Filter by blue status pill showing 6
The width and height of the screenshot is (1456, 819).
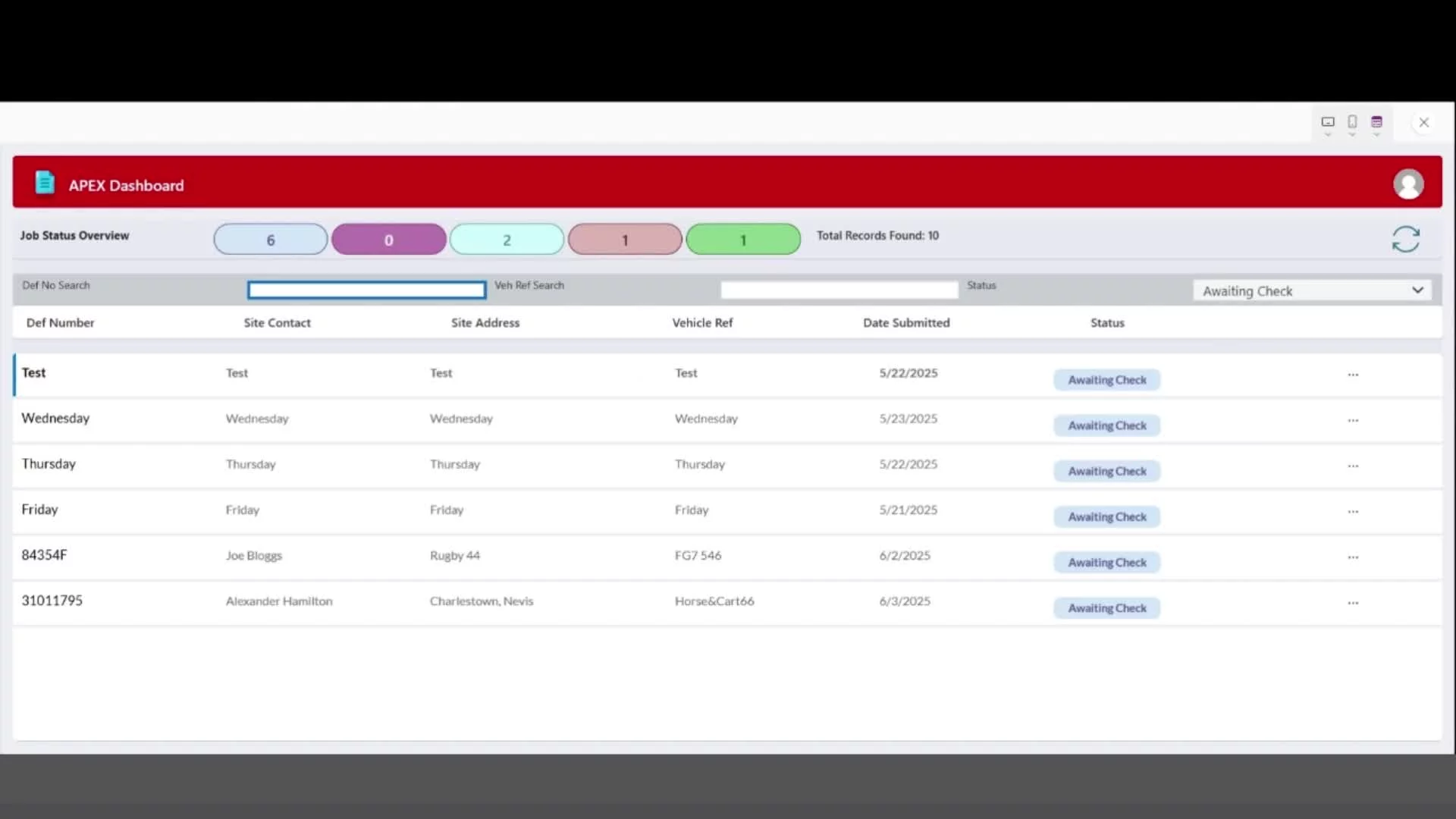[x=271, y=240]
